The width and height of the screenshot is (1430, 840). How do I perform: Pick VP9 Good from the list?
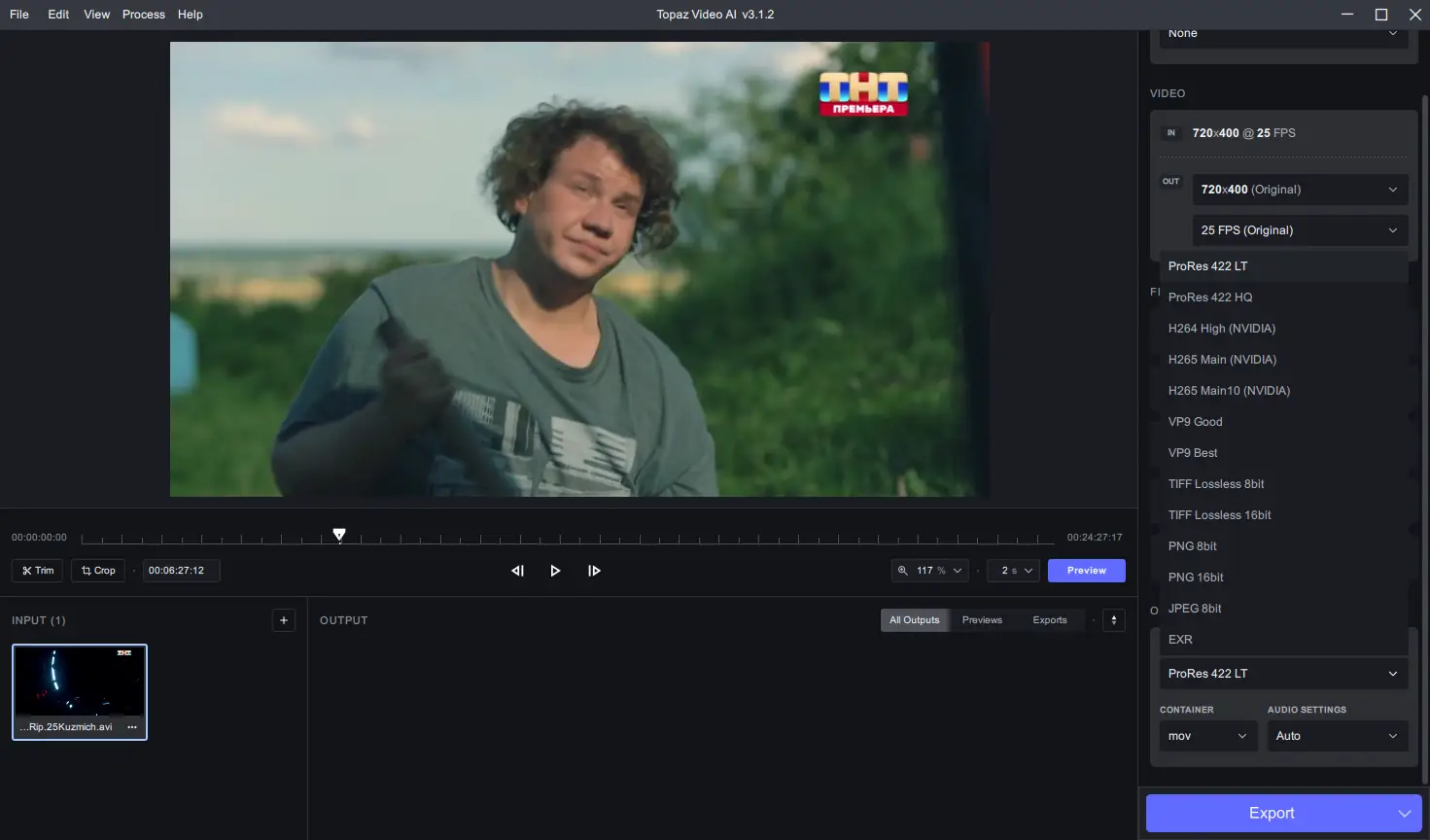coord(1283,422)
